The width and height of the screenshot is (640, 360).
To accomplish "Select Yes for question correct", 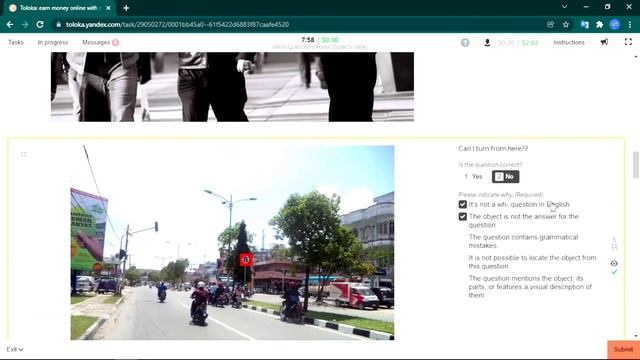I will [473, 176].
